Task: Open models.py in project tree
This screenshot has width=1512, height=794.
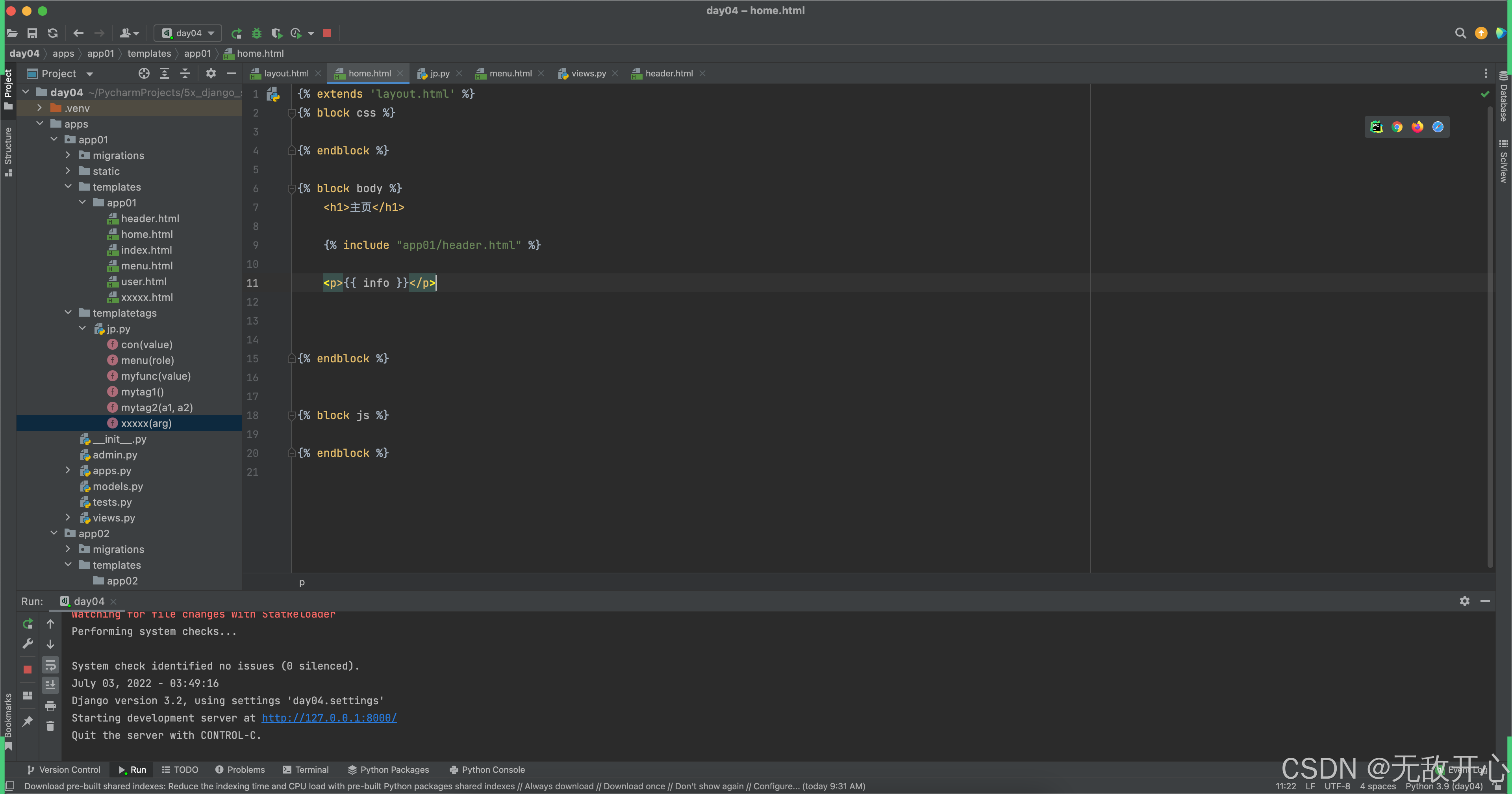Action: click(117, 486)
